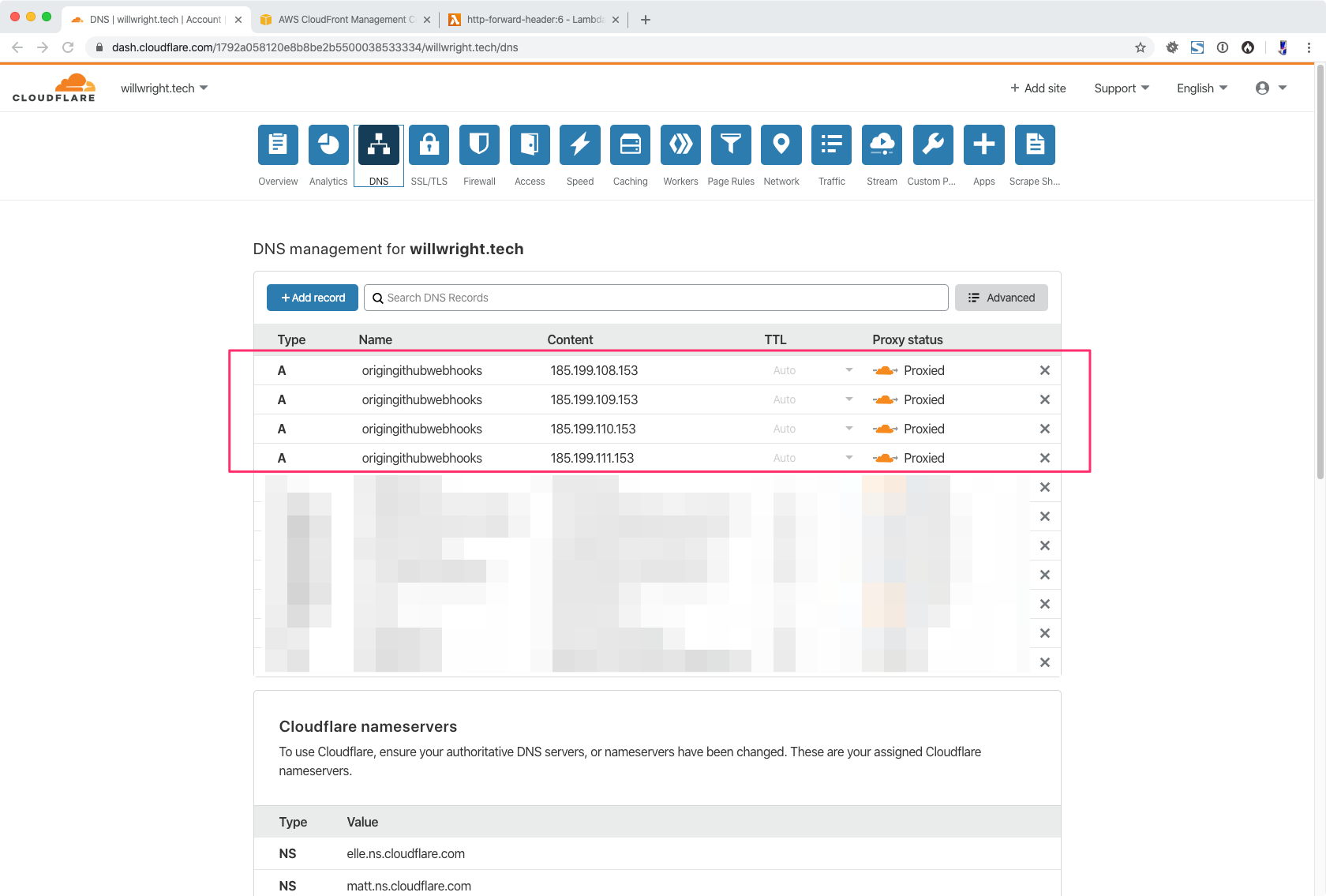Switch to http-forward-header:6 Lambda tab

tap(534, 19)
